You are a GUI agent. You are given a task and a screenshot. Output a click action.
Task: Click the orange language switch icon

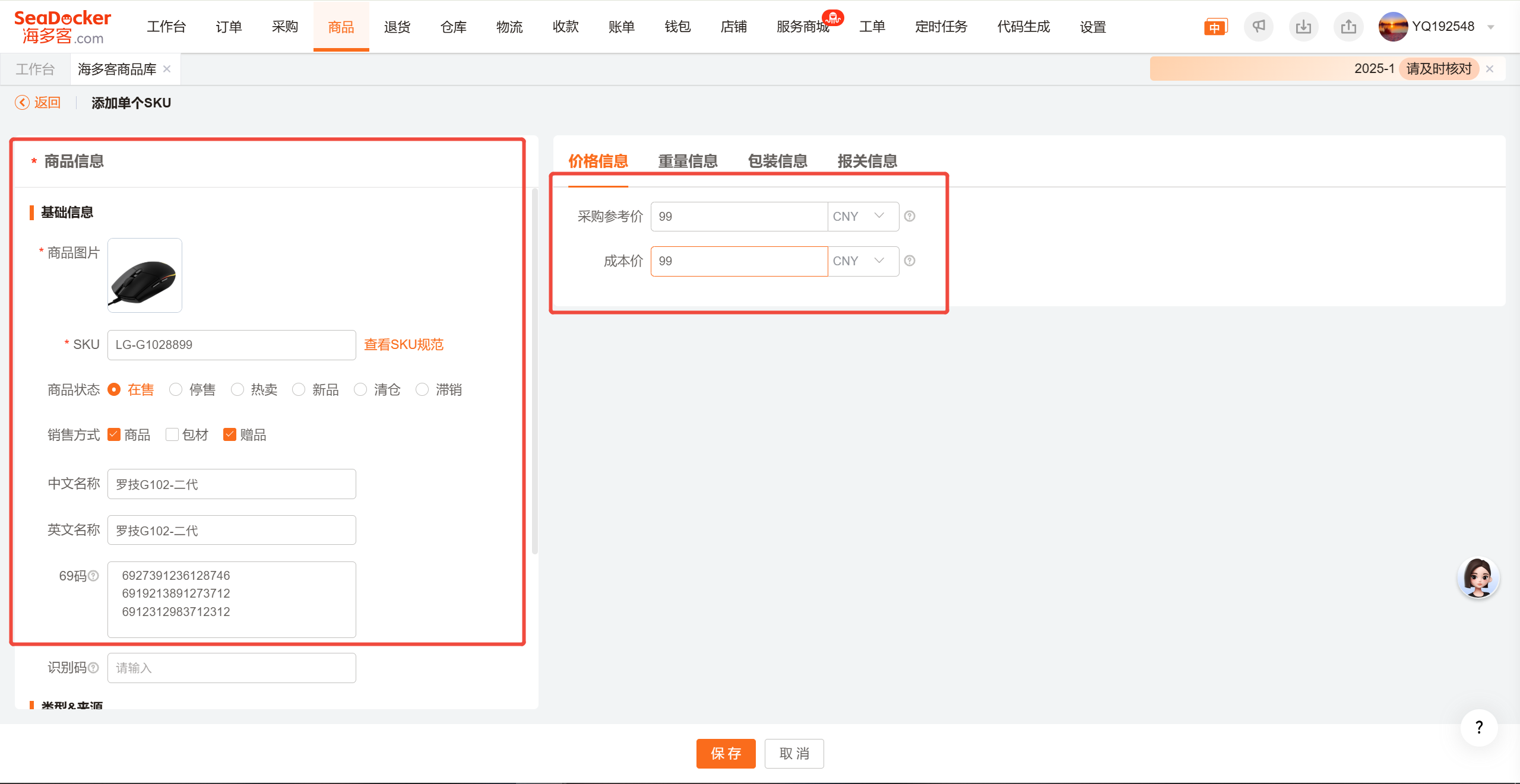(1215, 27)
